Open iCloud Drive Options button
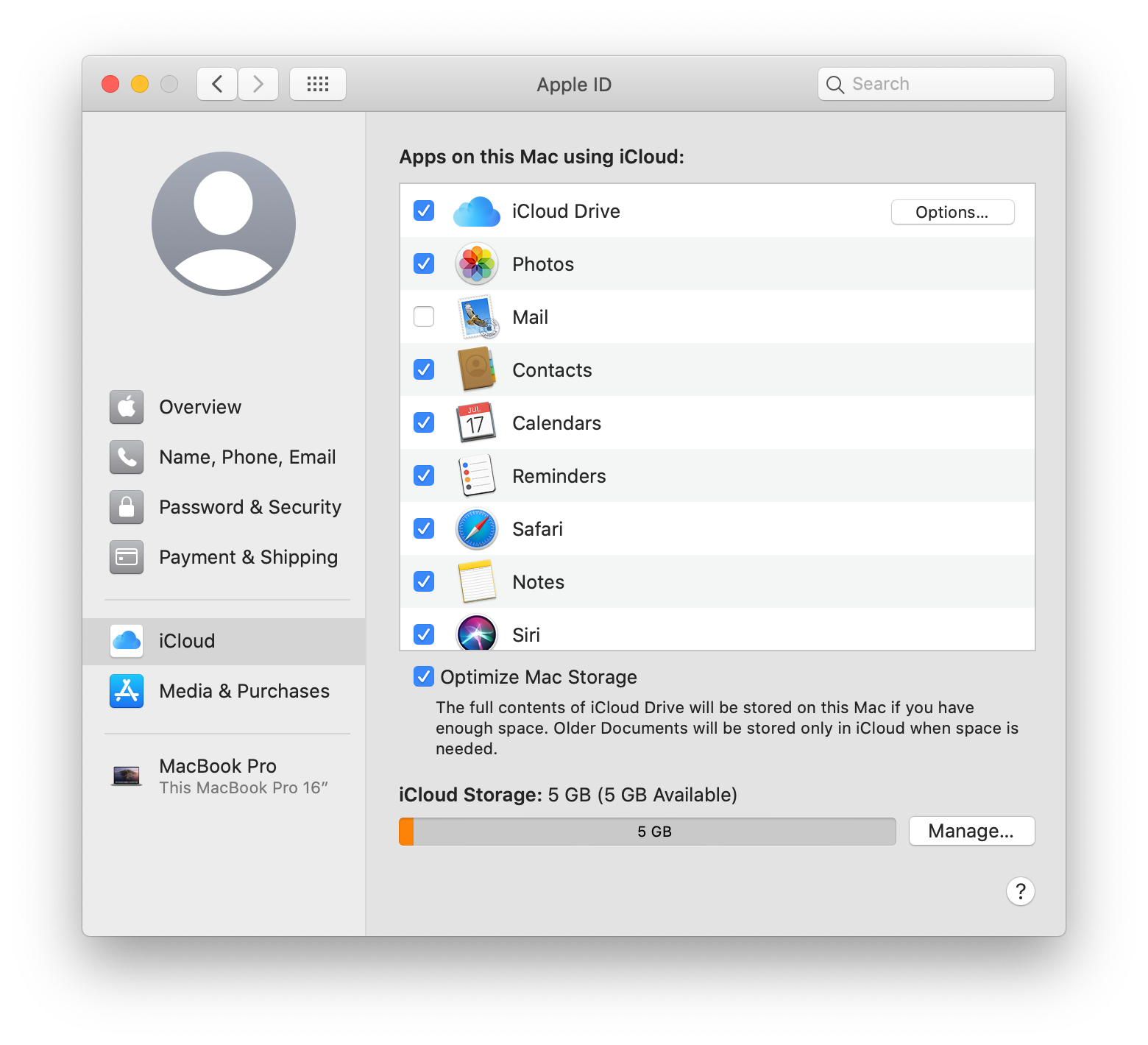The width and height of the screenshot is (1148, 1045). [x=952, y=212]
